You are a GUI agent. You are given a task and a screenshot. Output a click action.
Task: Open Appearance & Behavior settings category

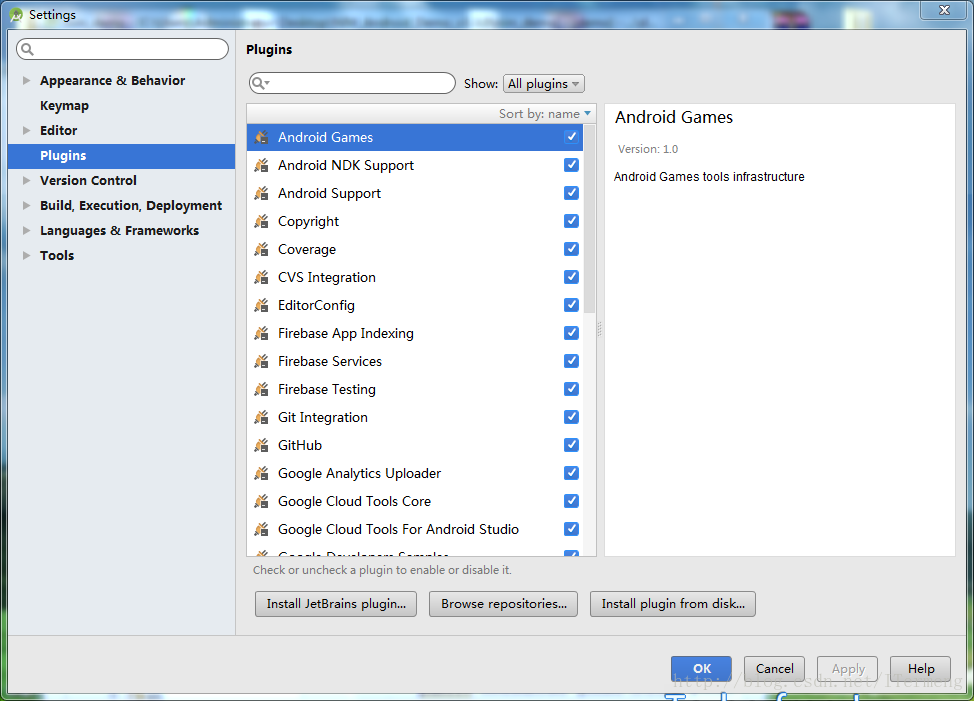coord(112,80)
